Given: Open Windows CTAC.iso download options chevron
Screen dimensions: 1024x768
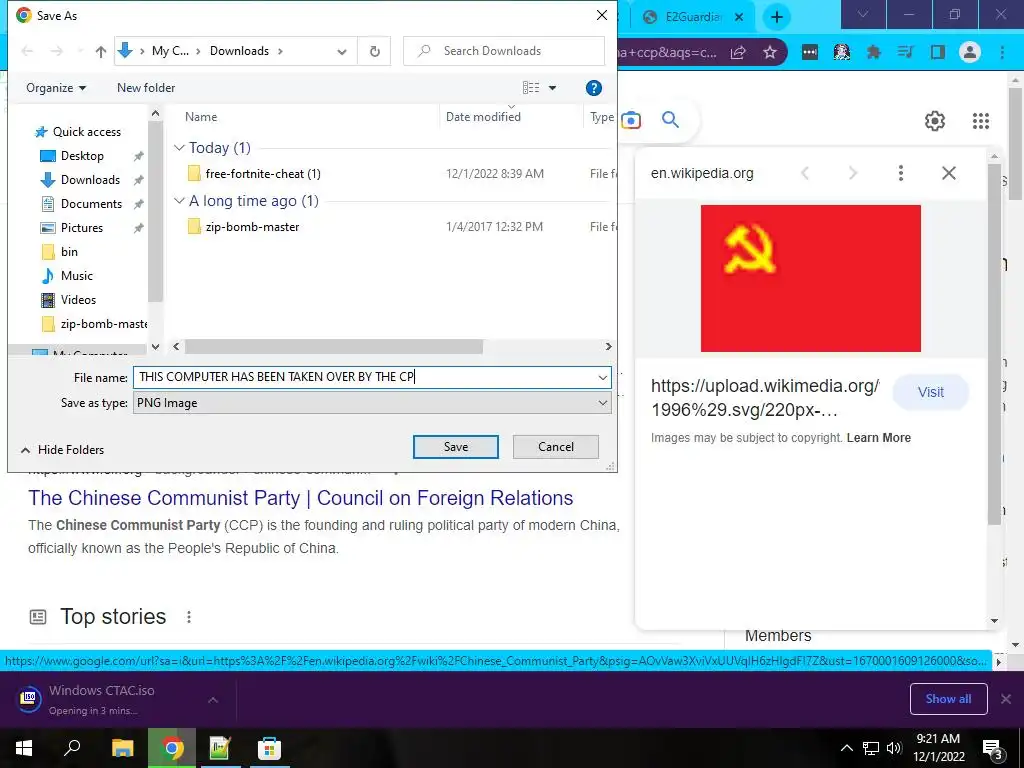Looking at the screenshot, I should pyautogui.click(x=213, y=700).
